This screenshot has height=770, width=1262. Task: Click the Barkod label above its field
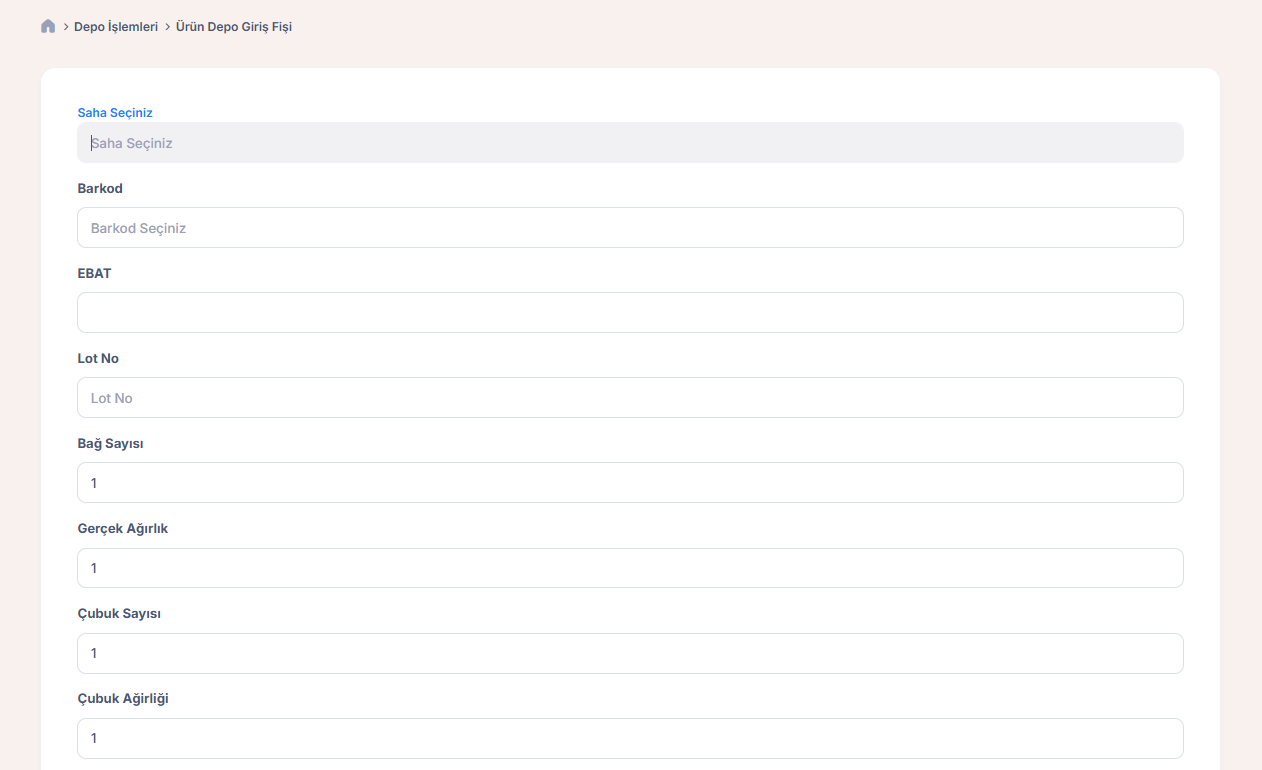pos(100,188)
